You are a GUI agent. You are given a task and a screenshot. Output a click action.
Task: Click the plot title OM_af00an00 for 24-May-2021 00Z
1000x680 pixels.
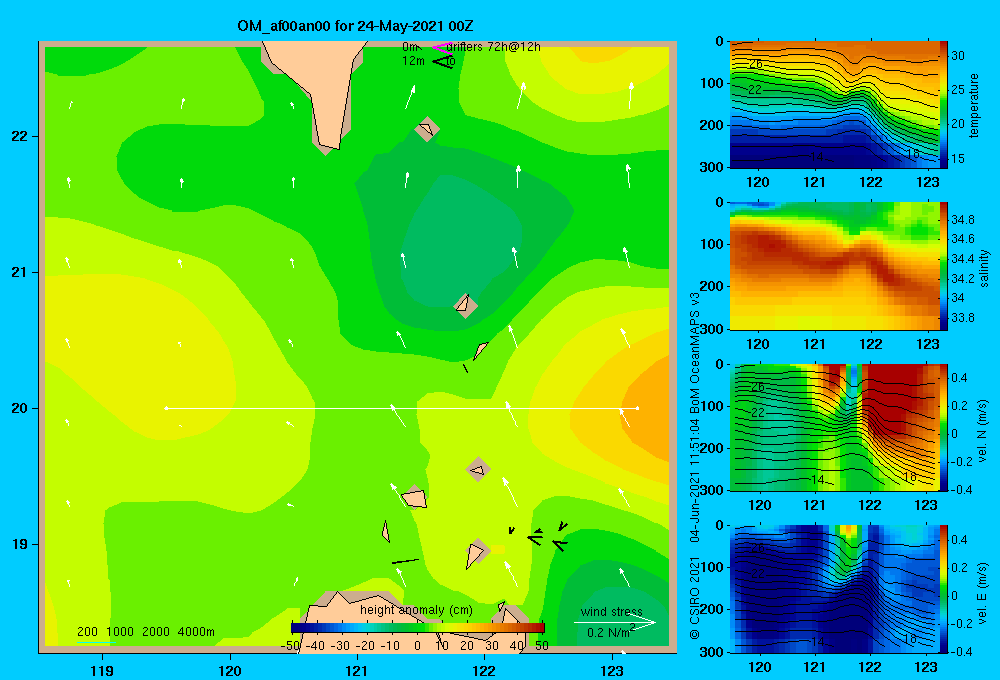click(355, 26)
